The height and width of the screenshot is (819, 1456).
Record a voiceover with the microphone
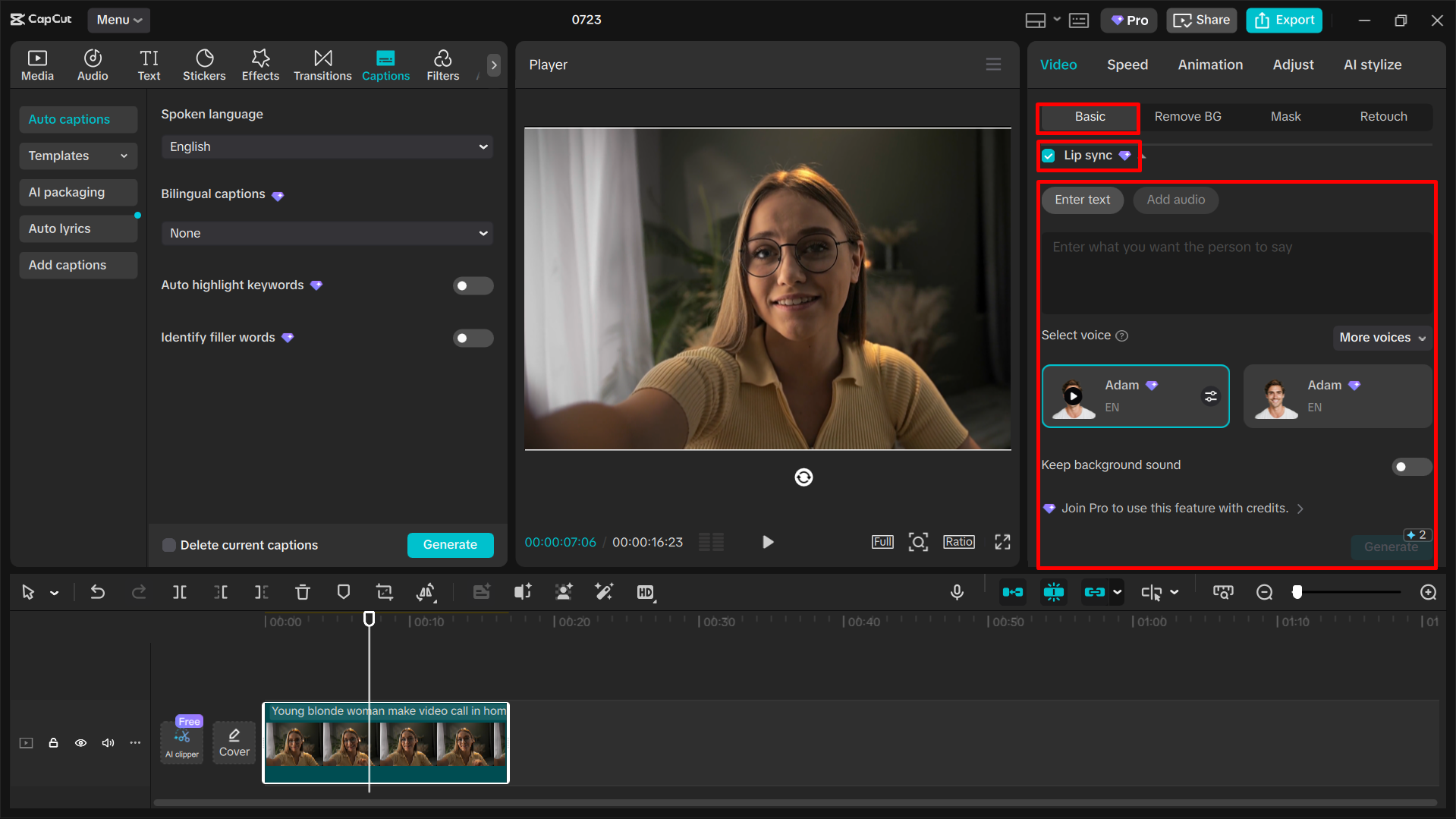click(x=957, y=592)
